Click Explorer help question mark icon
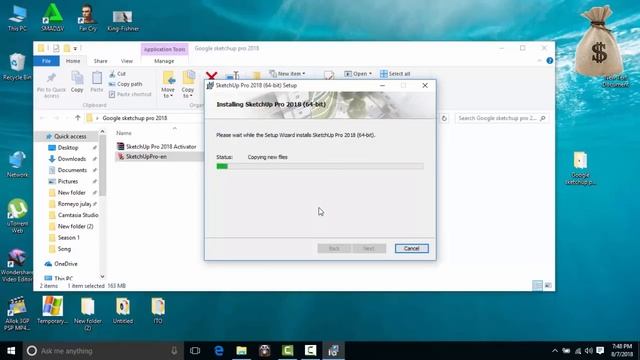Screen dimensions: 640x360 pyautogui.click(x=550, y=60)
